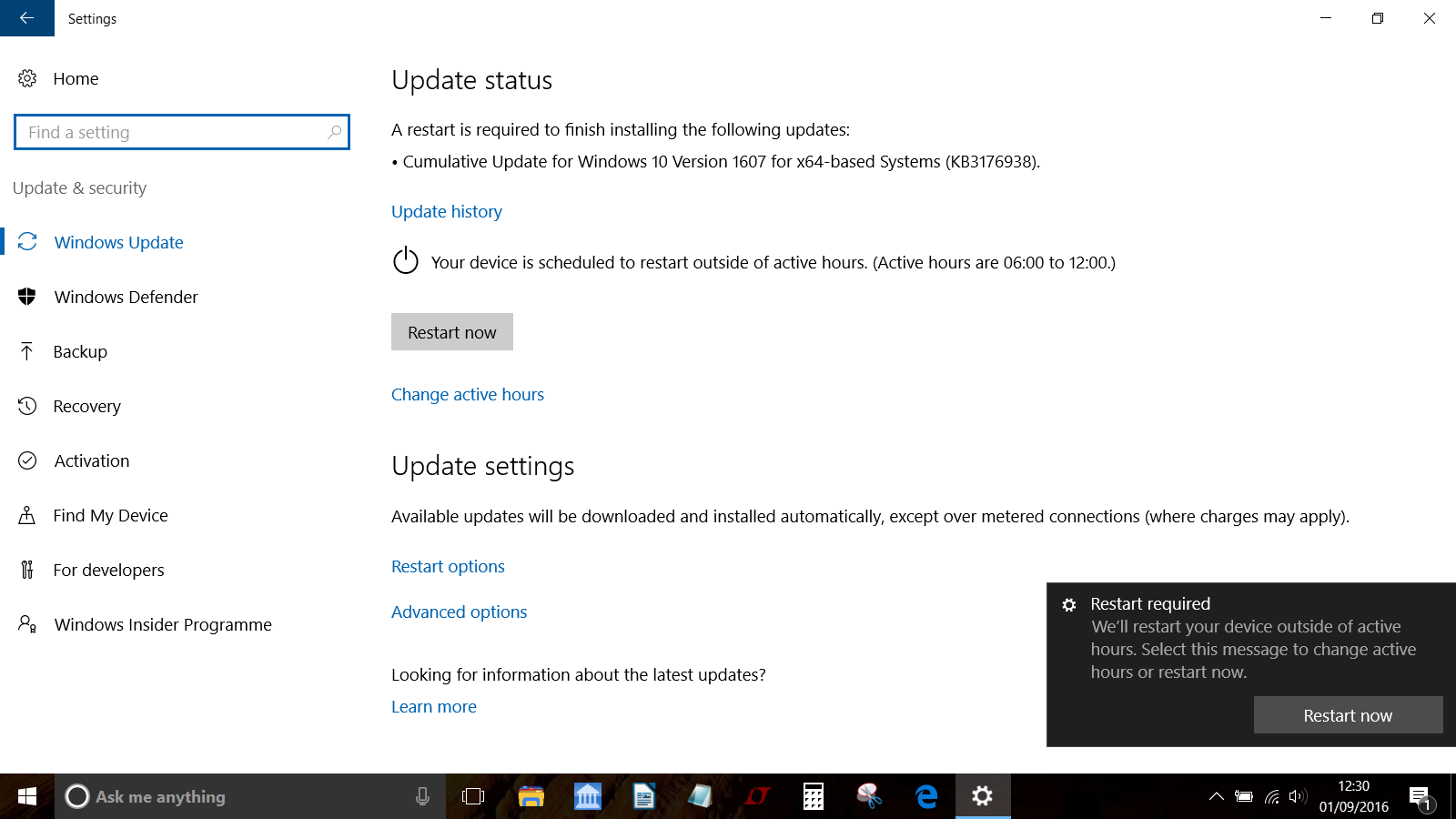Screen dimensions: 1456x819
Task: Click the Activation checkmark icon
Action: coord(27,460)
